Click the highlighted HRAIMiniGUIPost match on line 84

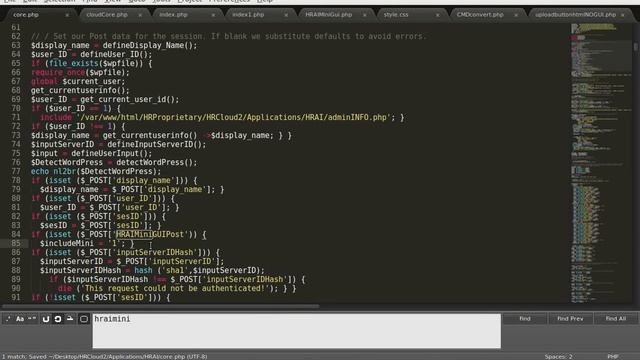[150, 235]
